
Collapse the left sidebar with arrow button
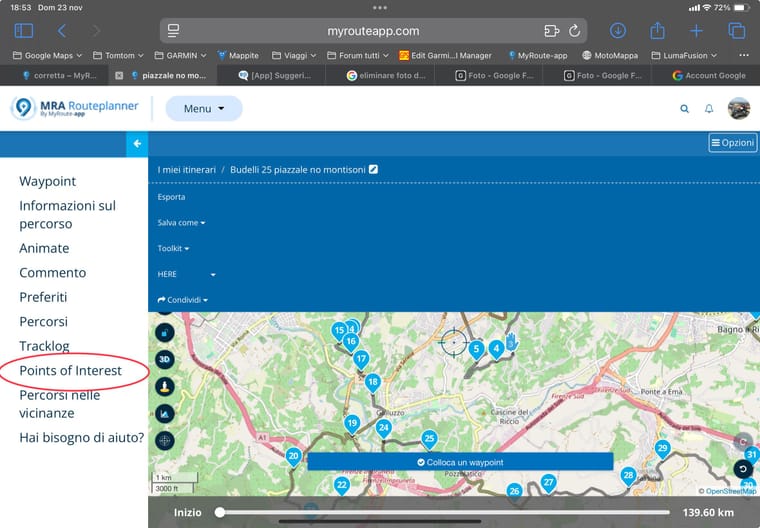[x=137, y=144]
